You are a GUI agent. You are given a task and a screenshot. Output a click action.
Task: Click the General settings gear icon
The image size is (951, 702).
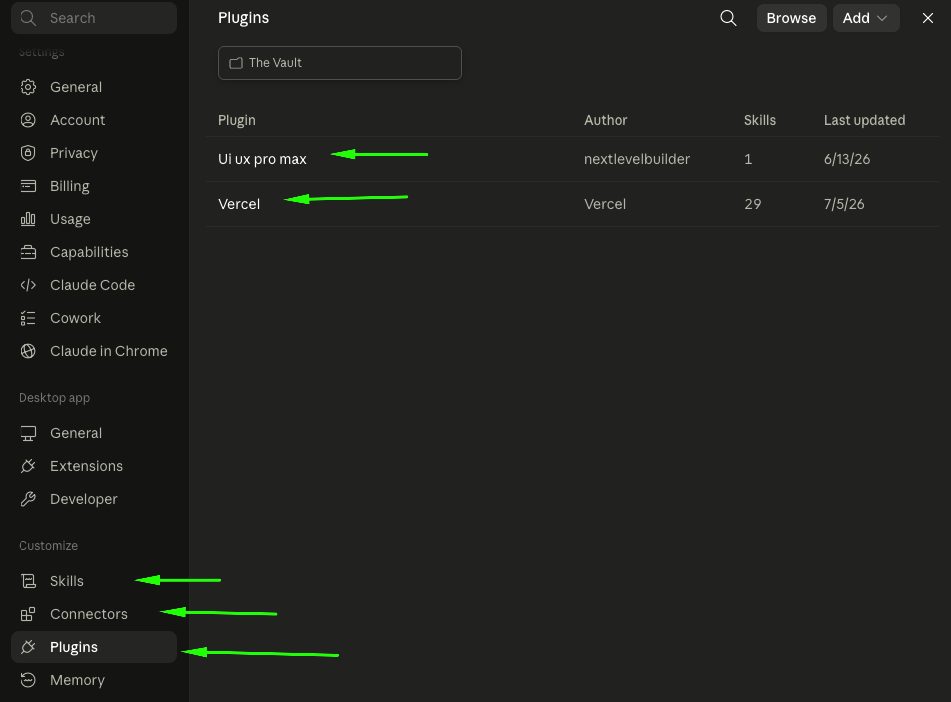(x=28, y=87)
